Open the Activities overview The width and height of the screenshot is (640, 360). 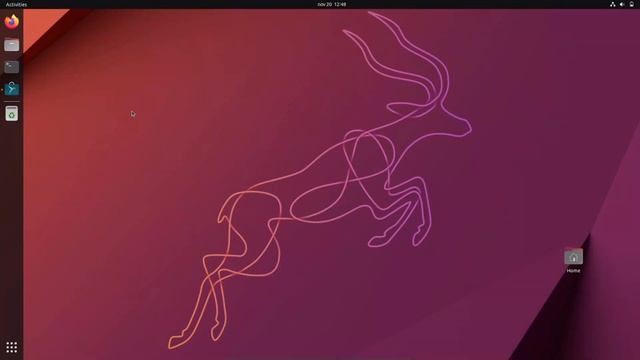coord(16,4)
